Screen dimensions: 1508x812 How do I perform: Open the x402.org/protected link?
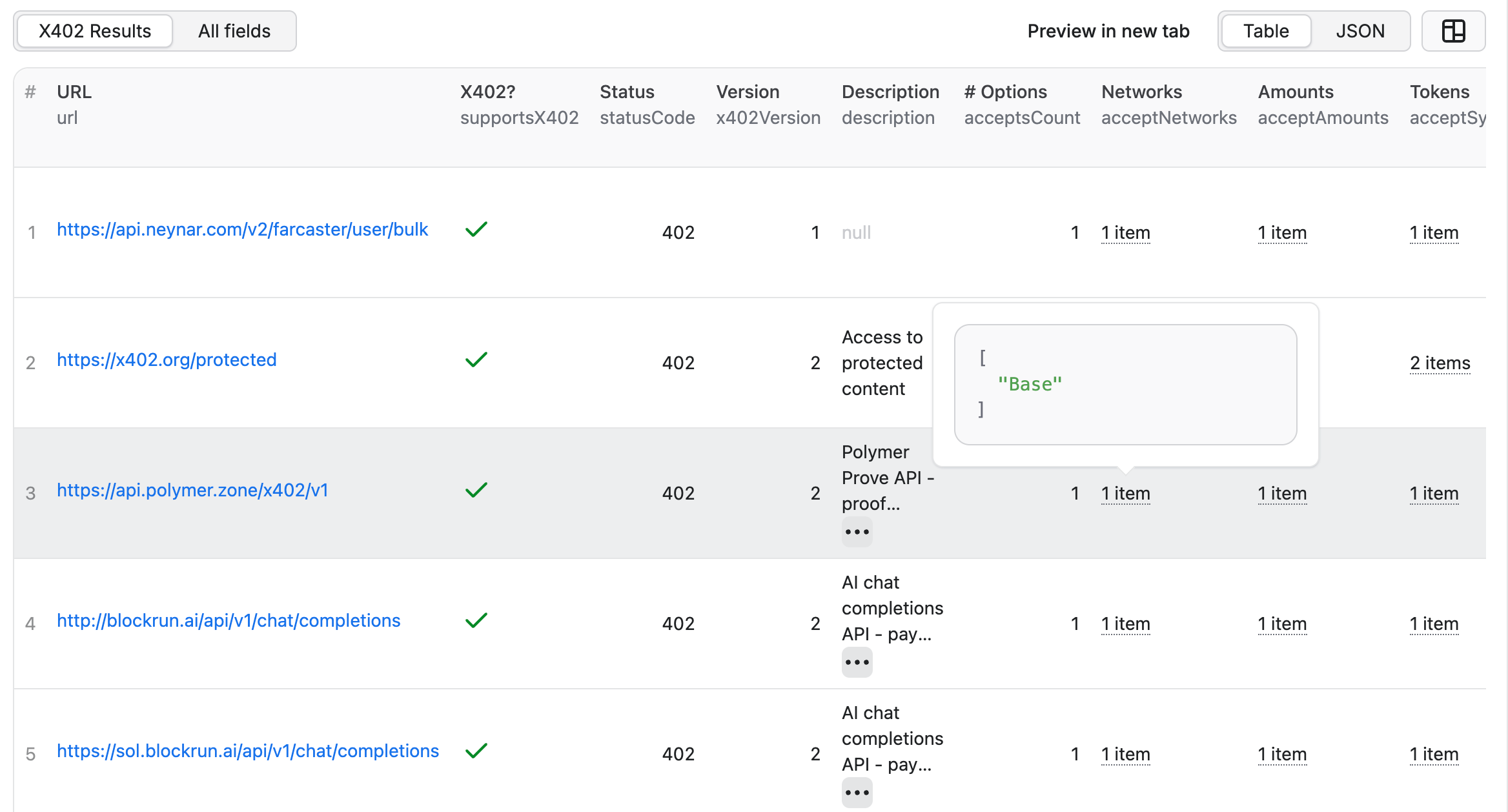166,360
